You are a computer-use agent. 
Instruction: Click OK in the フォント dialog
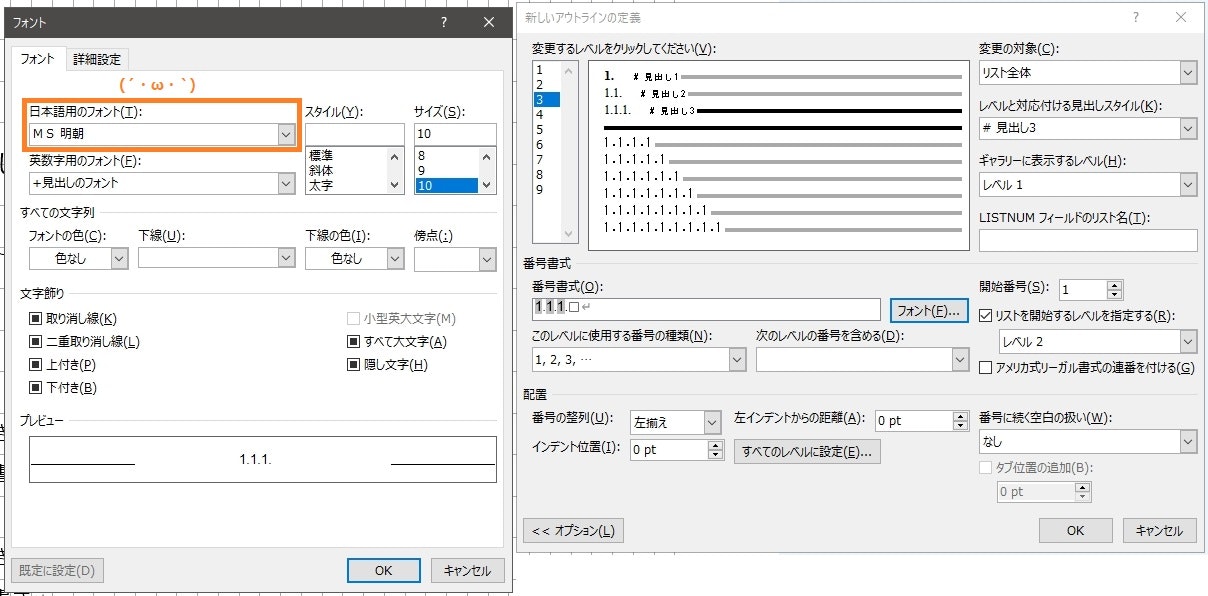click(383, 570)
